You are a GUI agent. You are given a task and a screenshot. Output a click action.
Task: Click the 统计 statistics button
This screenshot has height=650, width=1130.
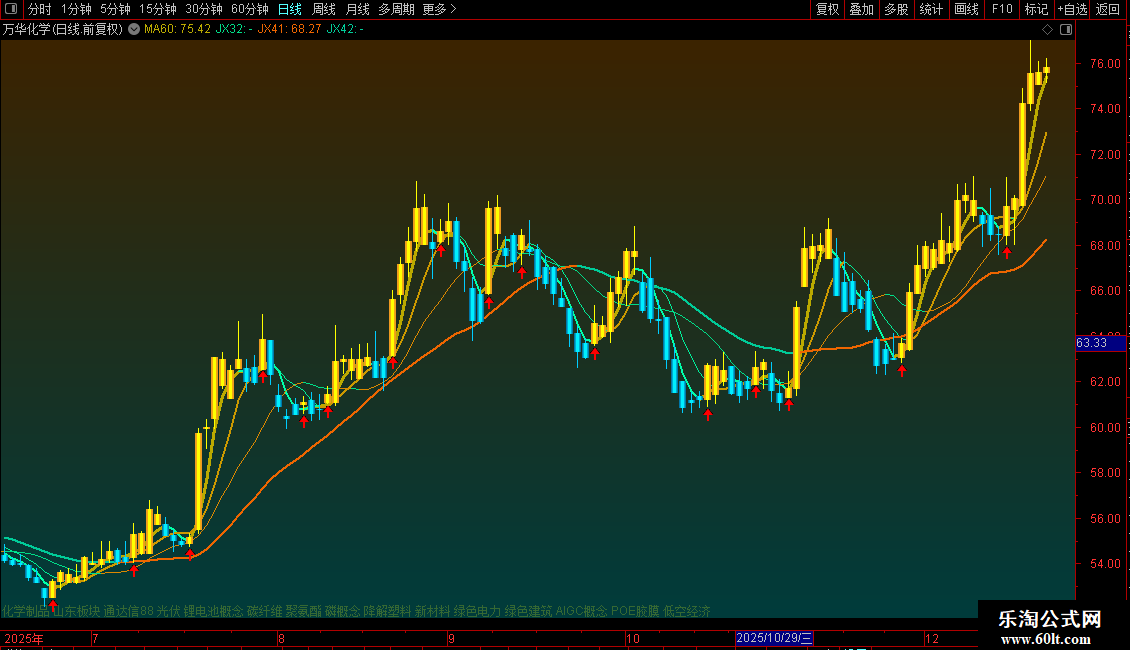931,9
